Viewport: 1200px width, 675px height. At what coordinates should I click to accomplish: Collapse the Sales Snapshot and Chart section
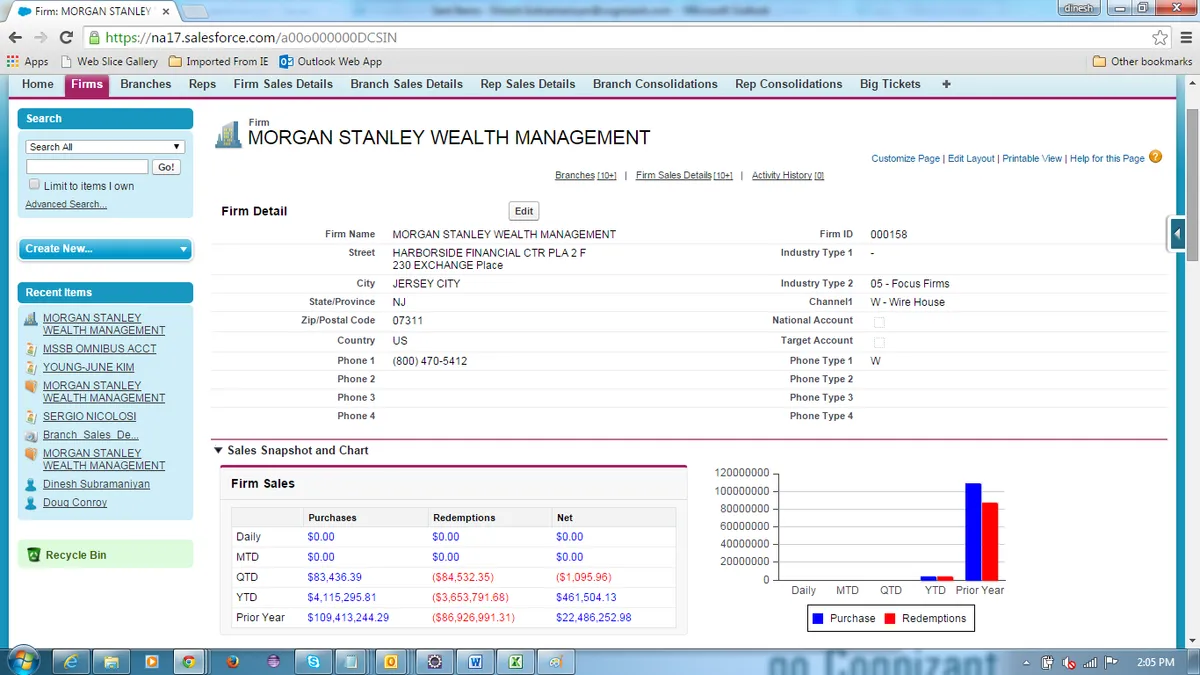point(219,451)
